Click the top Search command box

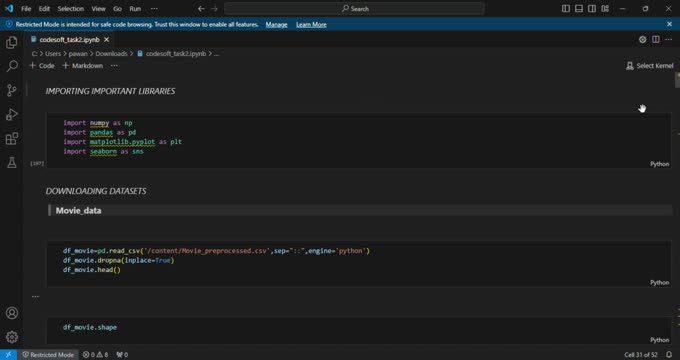(x=354, y=9)
